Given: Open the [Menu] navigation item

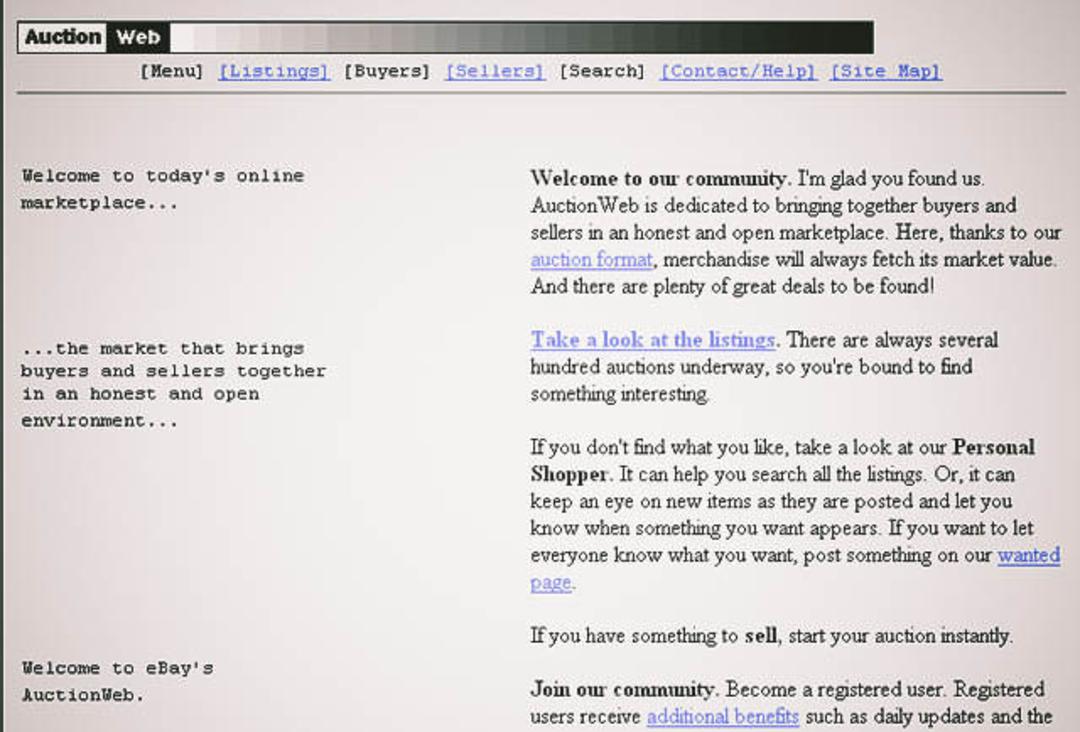Looking at the screenshot, I should click(x=172, y=71).
